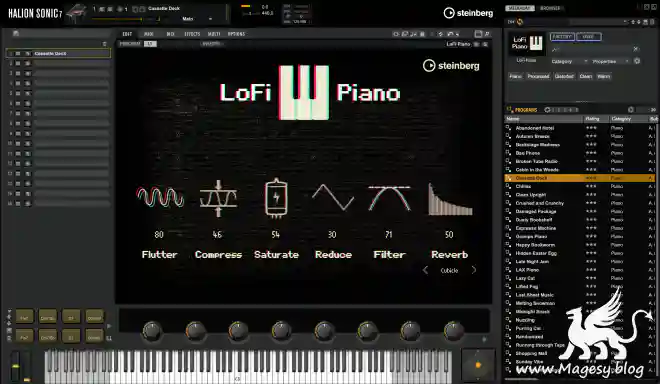This screenshot has height=384, width=660.
Task: Select next reverb type arrow
Action: 474,270
